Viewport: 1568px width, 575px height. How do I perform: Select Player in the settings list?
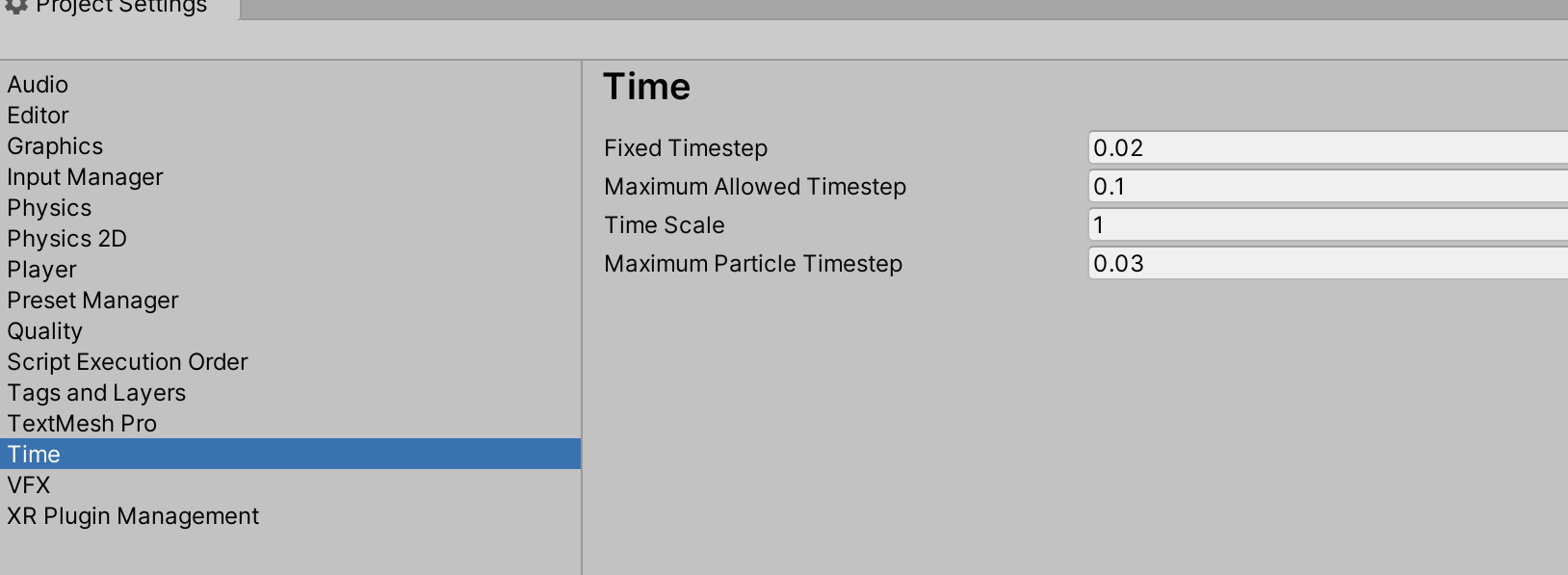41,270
